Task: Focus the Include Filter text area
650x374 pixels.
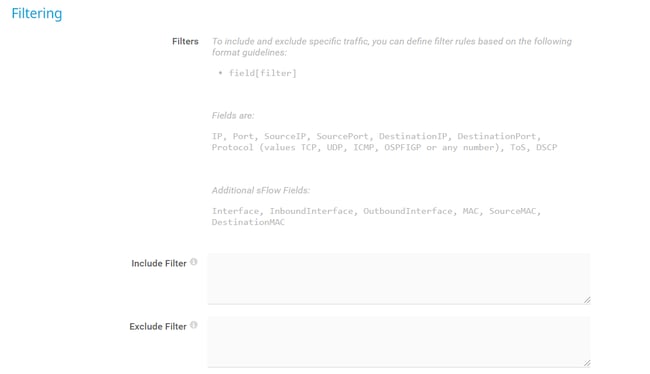Action: (399, 279)
